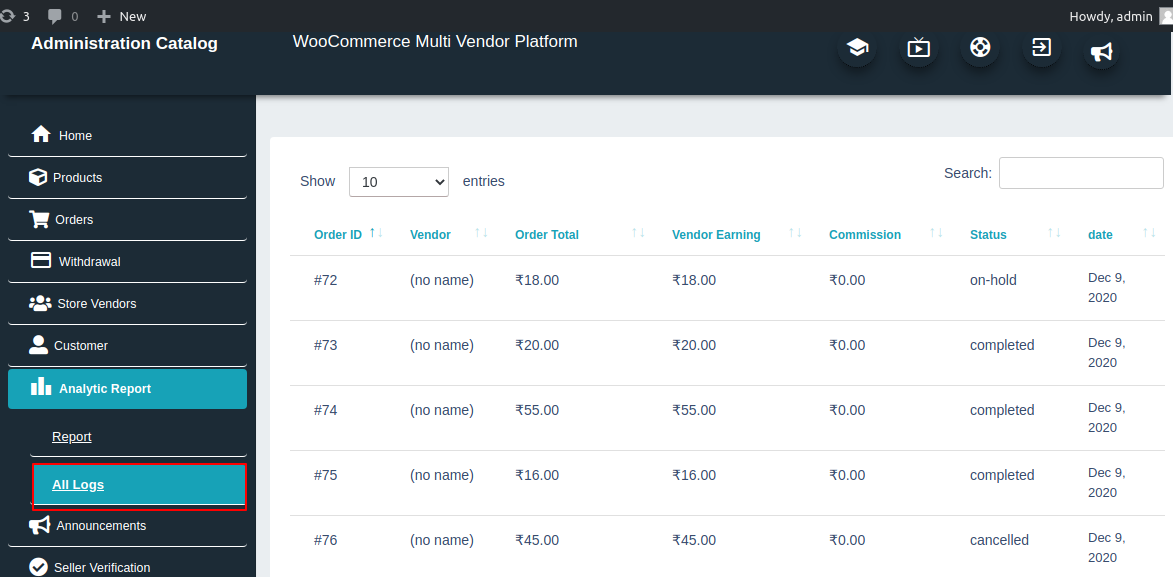Click the Order Total column header

click(547, 235)
